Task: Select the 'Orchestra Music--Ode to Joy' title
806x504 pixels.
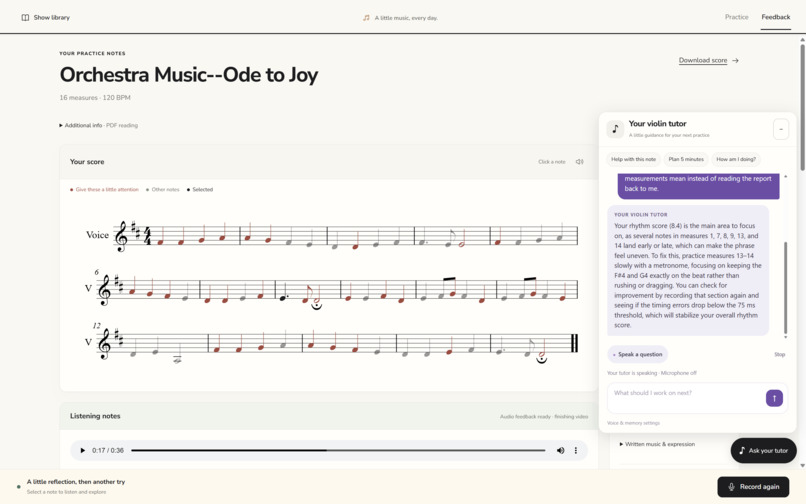Action: (189, 75)
